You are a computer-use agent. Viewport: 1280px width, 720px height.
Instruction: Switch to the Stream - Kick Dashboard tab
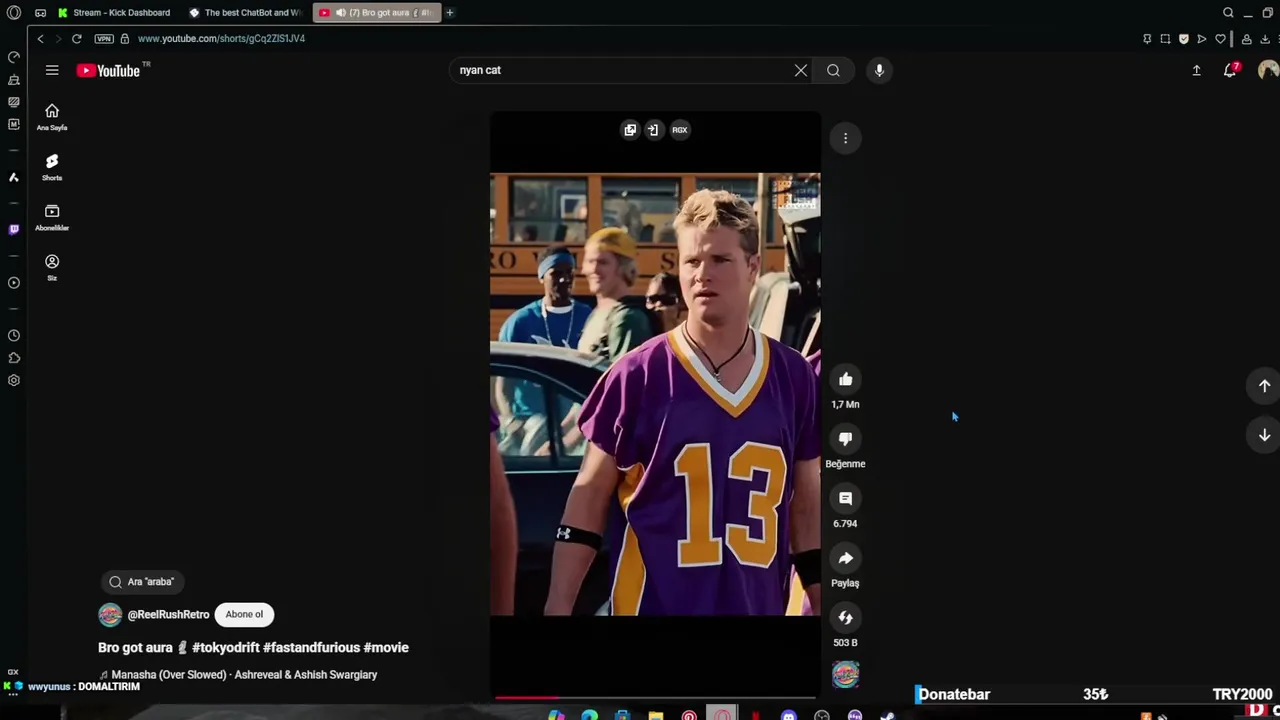113,13
